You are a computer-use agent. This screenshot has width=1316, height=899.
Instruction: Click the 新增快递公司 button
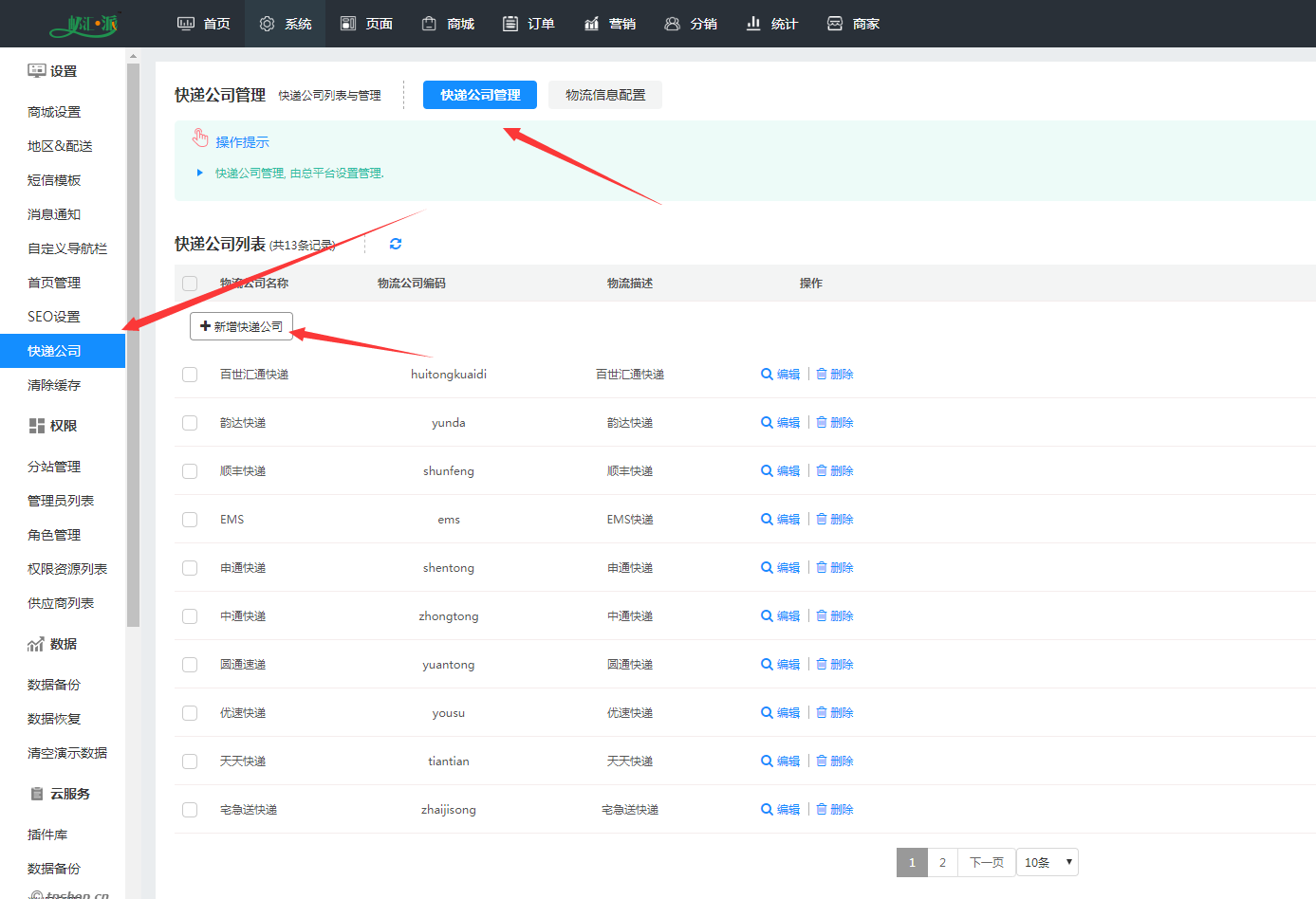242,326
